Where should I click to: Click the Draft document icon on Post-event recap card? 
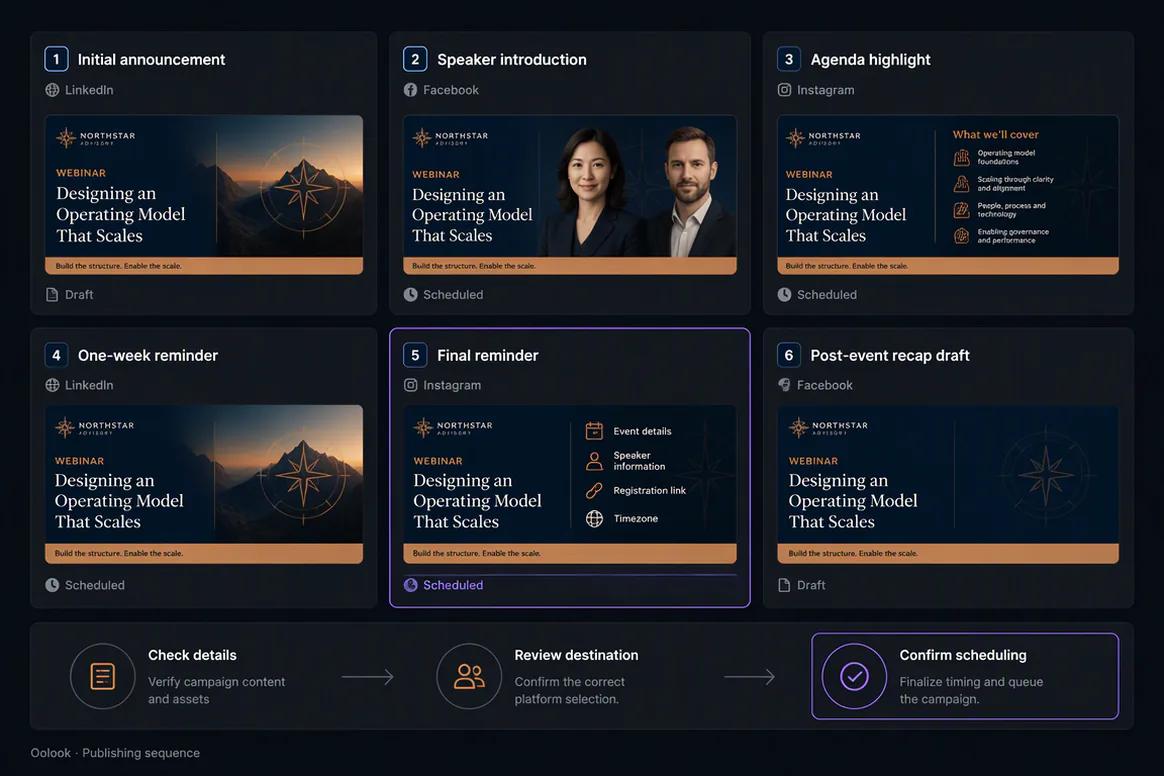point(784,585)
